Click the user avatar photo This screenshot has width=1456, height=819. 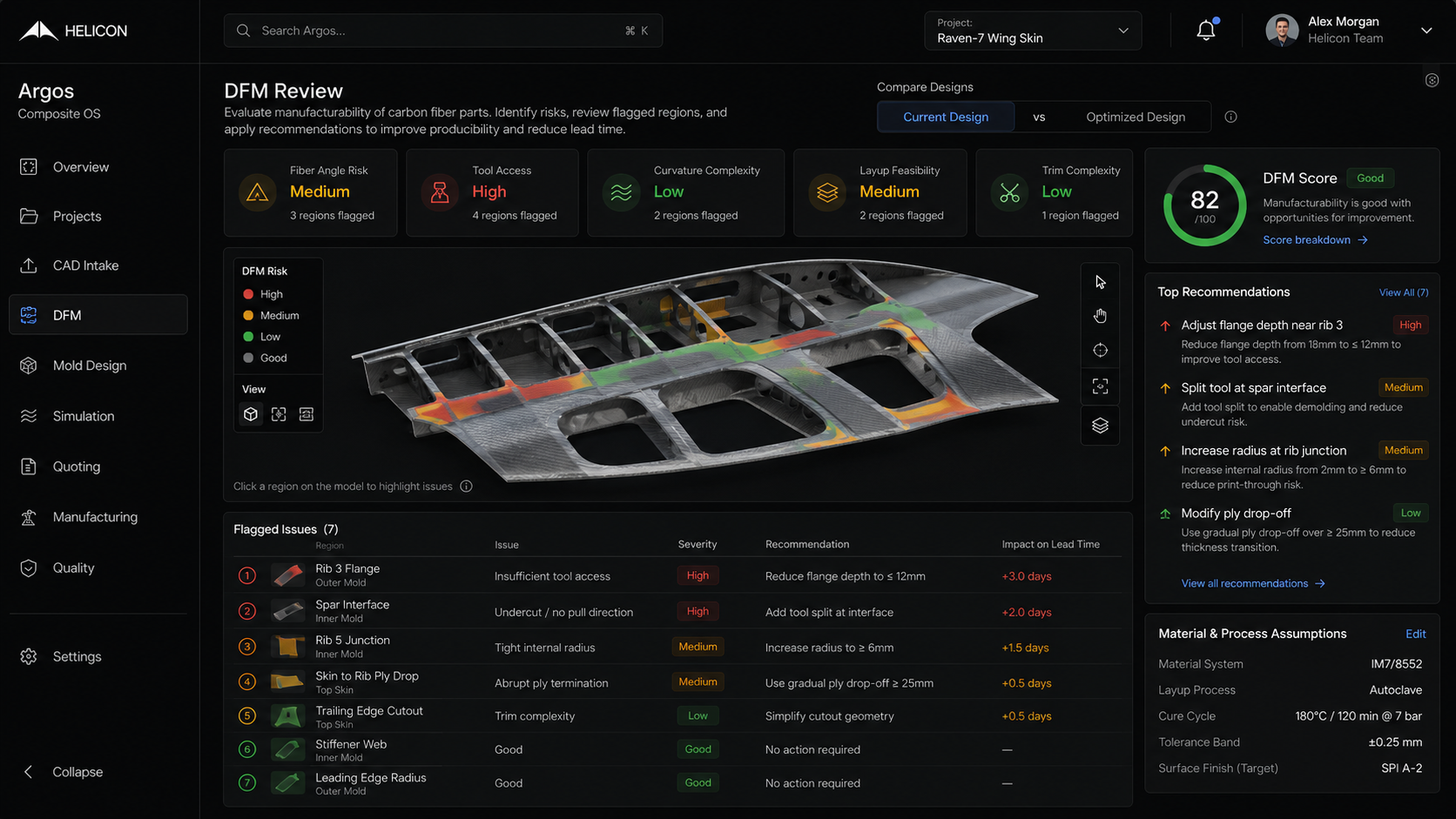[x=1282, y=30]
